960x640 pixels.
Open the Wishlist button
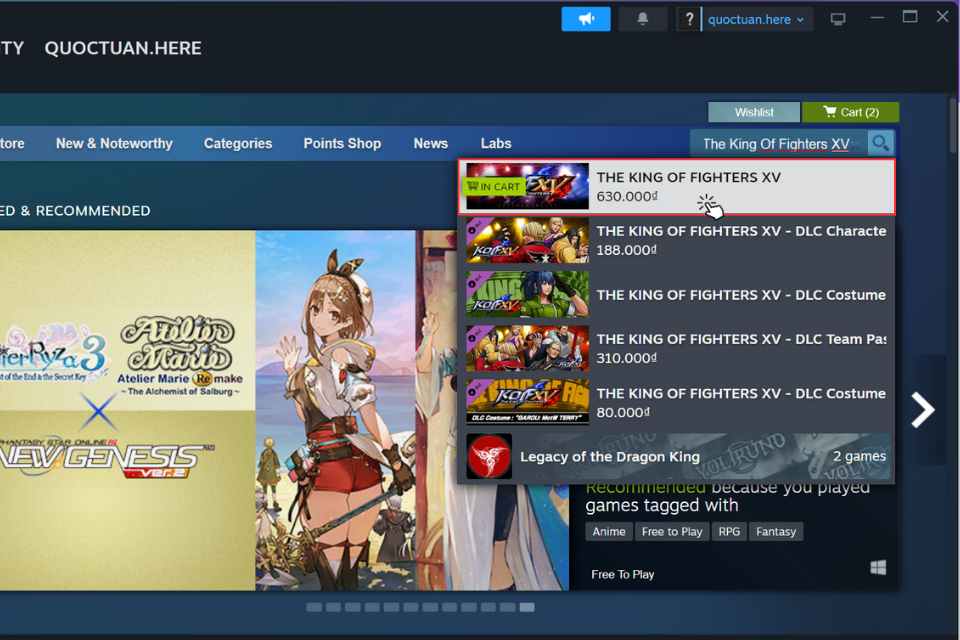[x=754, y=112]
